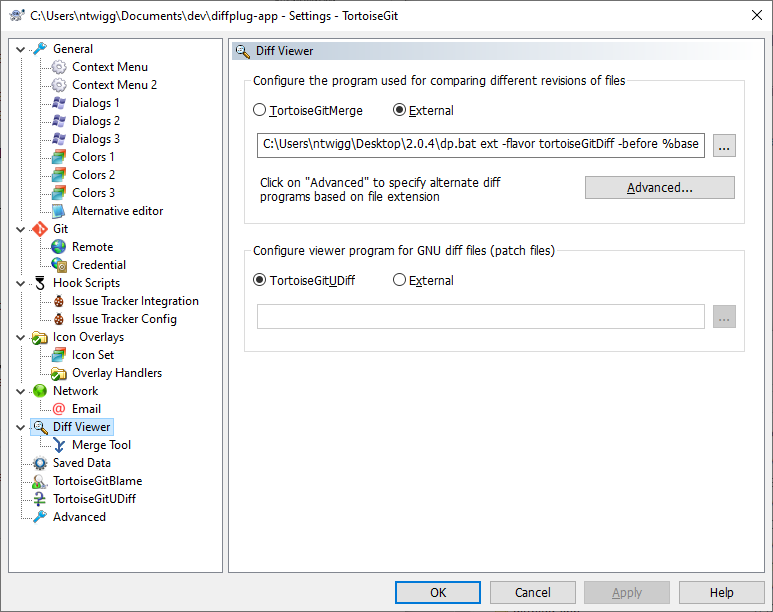Image resolution: width=773 pixels, height=612 pixels.
Task: Click the green Network globe icon
Action: [x=40, y=391]
